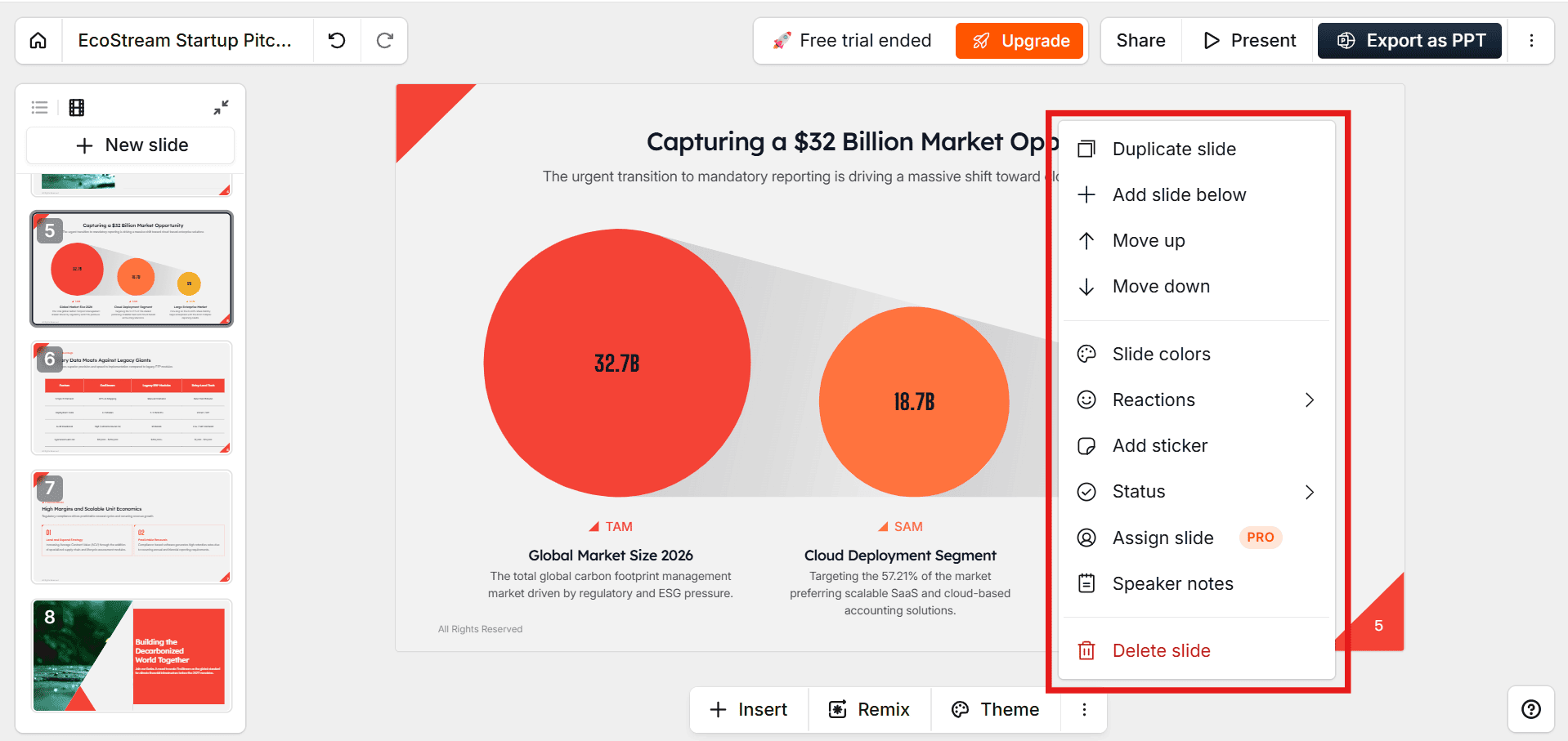This screenshot has height=741, width=1568.
Task: Click the Slide colors palette icon
Action: pyautogui.click(x=1086, y=354)
